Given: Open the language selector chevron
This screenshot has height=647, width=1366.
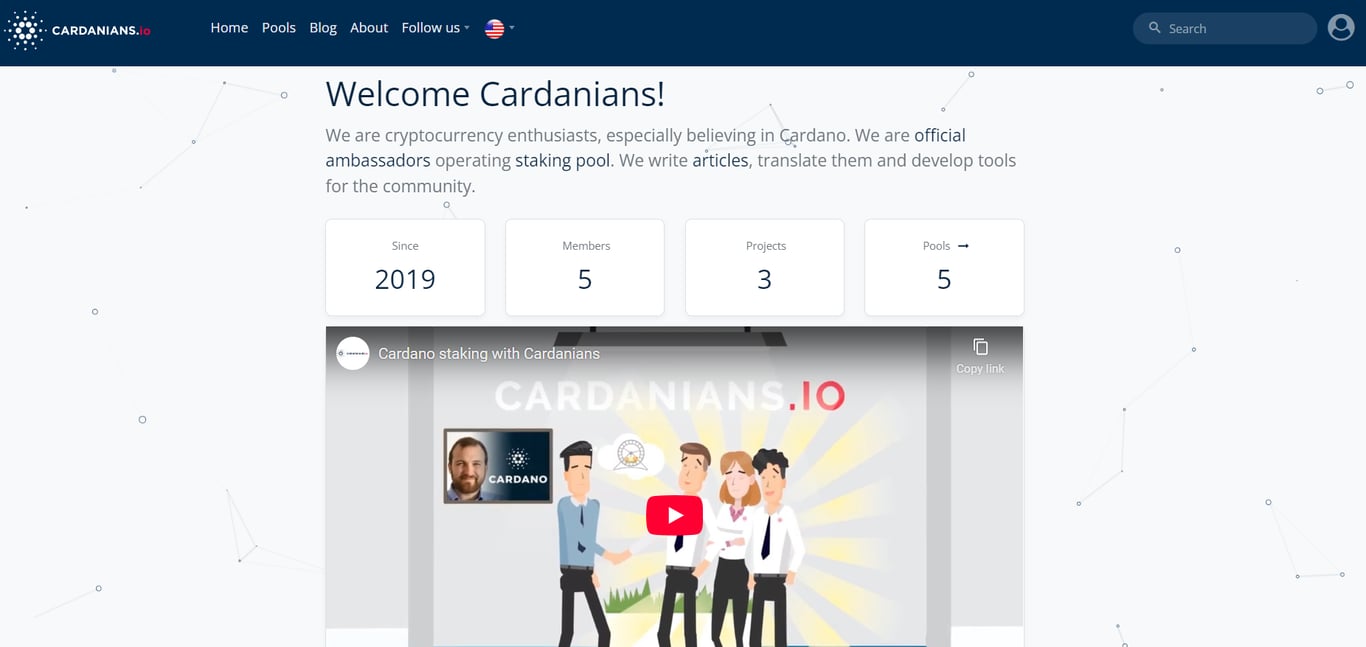Looking at the screenshot, I should pyautogui.click(x=513, y=28).
